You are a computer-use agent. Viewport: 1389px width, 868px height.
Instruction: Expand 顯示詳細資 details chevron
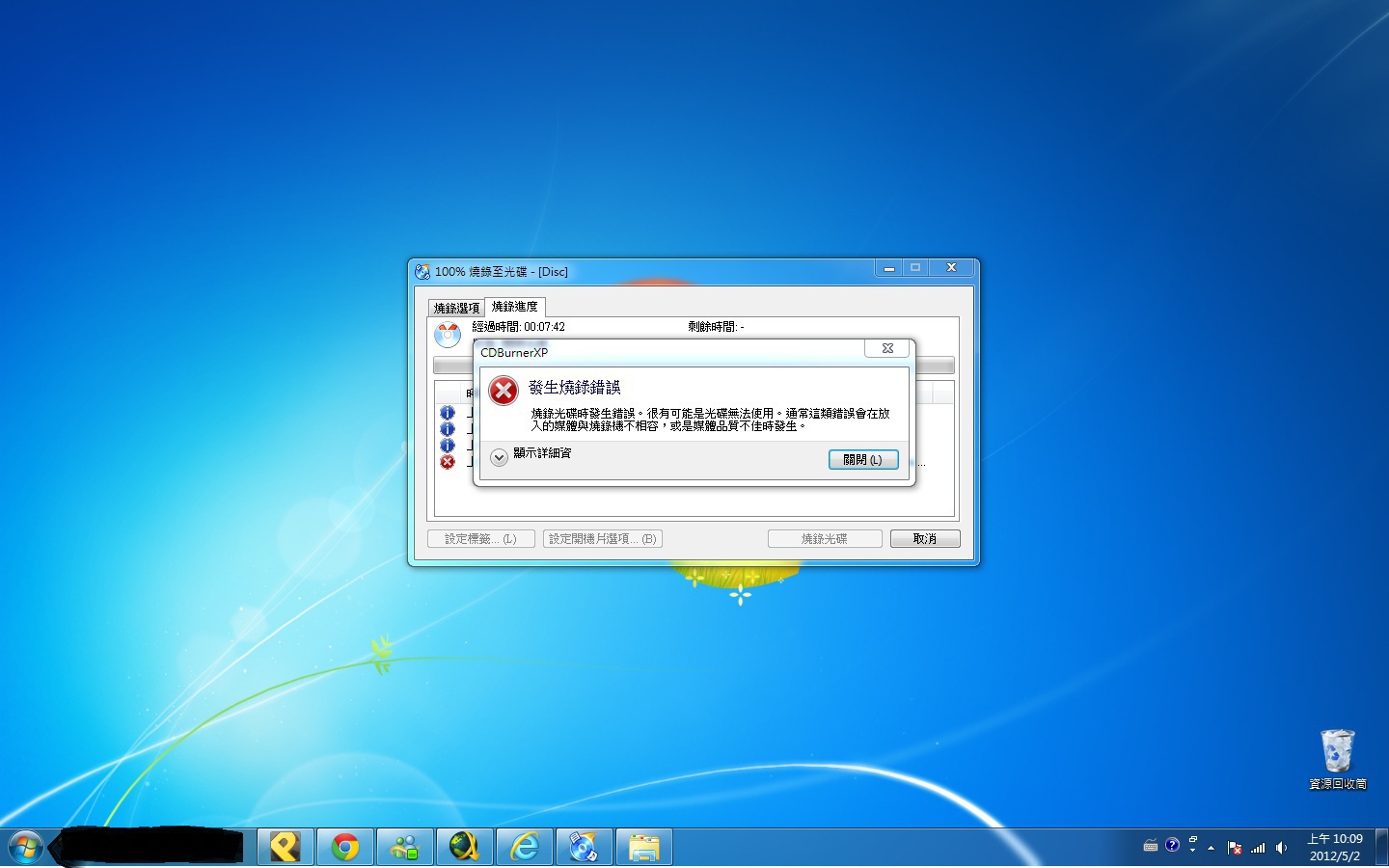point(499,458)
